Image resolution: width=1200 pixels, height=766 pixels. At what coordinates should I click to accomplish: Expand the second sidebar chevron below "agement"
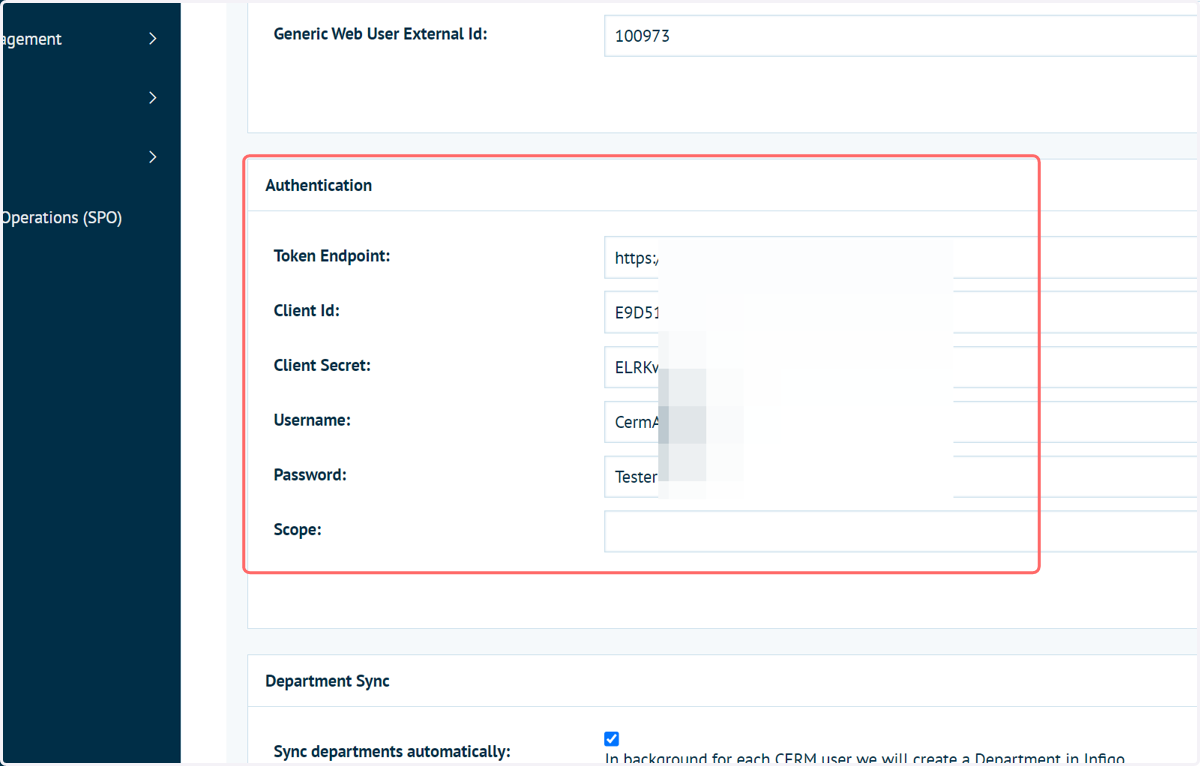click(152, 98)
